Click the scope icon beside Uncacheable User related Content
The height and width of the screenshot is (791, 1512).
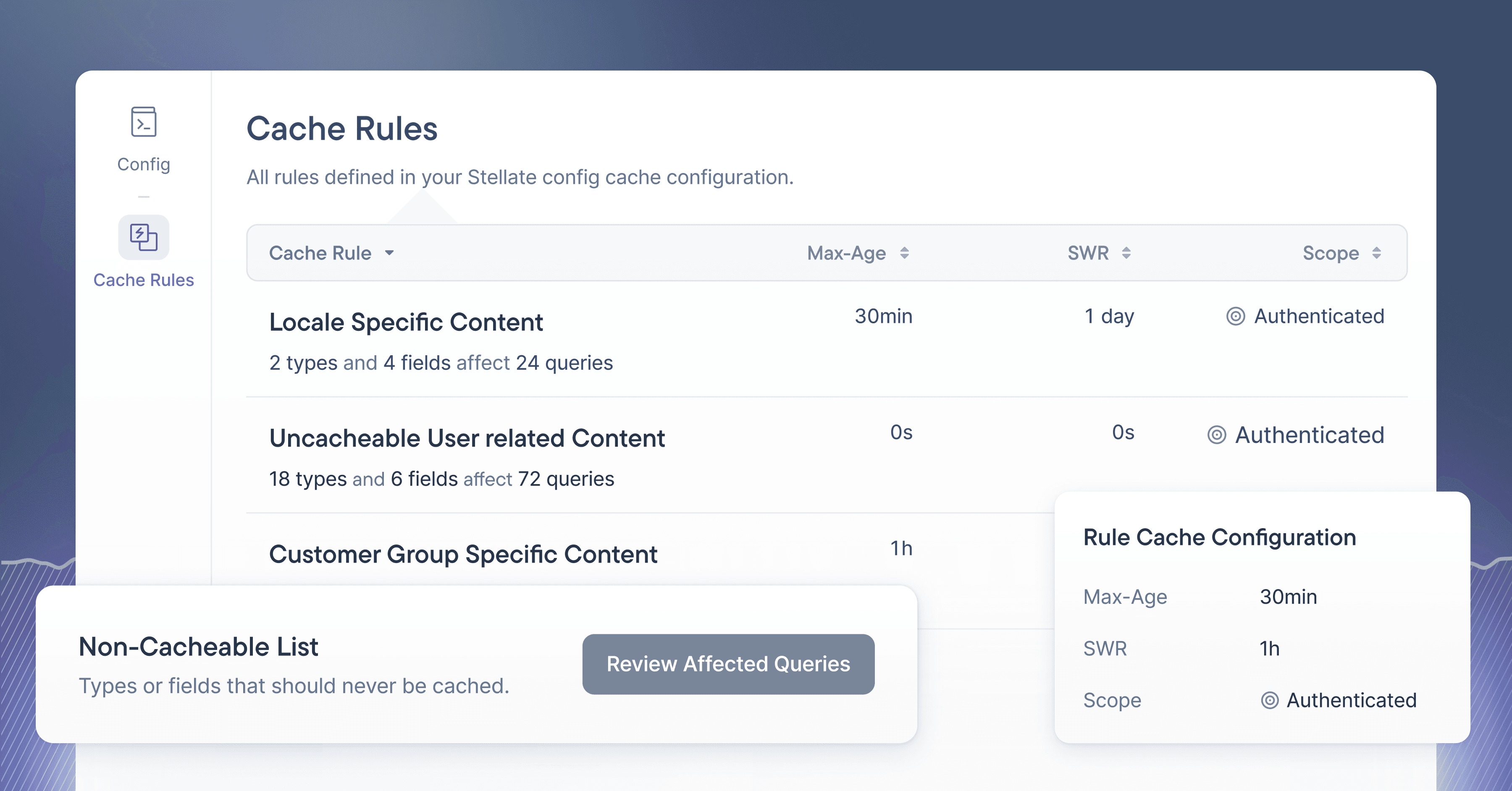tap(1216, 435)
